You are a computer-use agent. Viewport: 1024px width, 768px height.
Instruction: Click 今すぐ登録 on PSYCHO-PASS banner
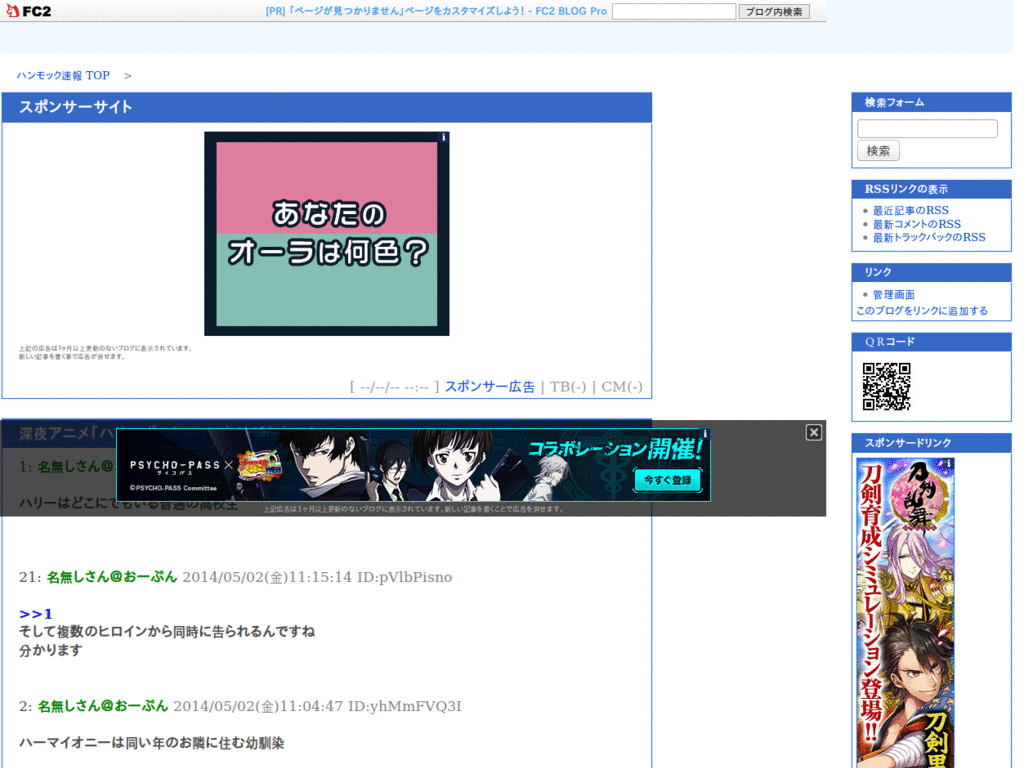pyautogui.click(x=667, y=480)
